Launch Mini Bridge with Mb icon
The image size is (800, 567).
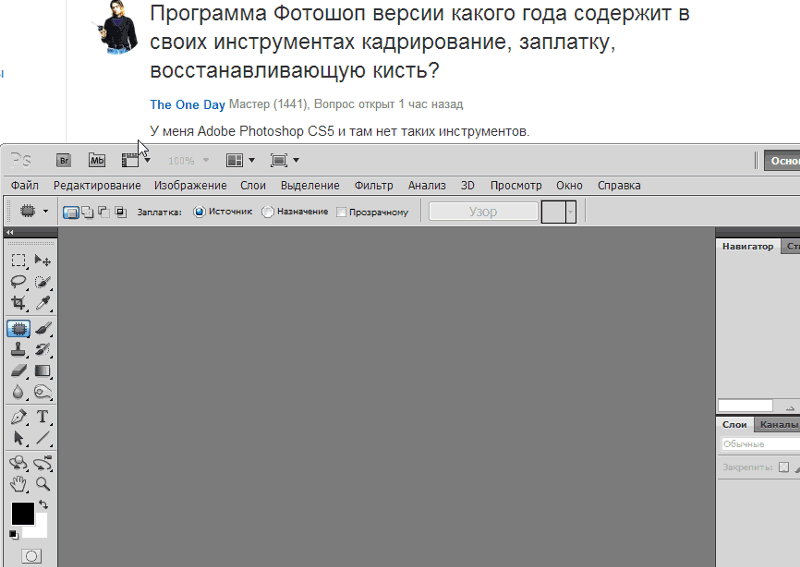point(96,160)
